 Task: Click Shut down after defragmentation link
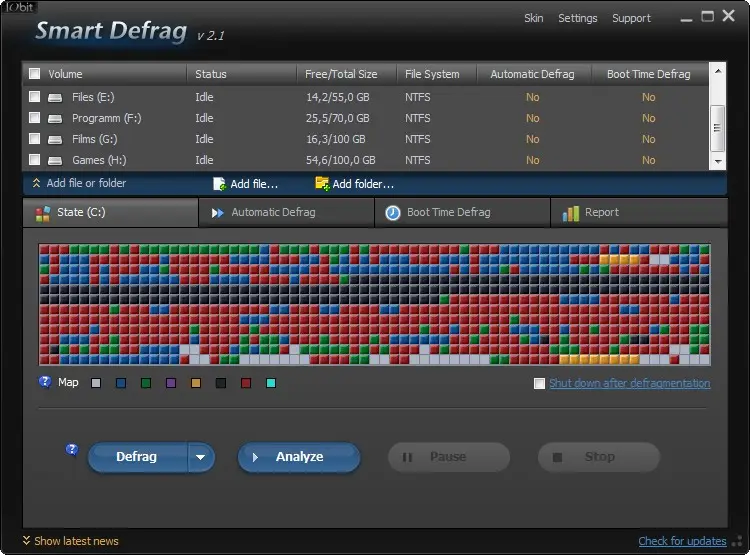pos(629,383)
